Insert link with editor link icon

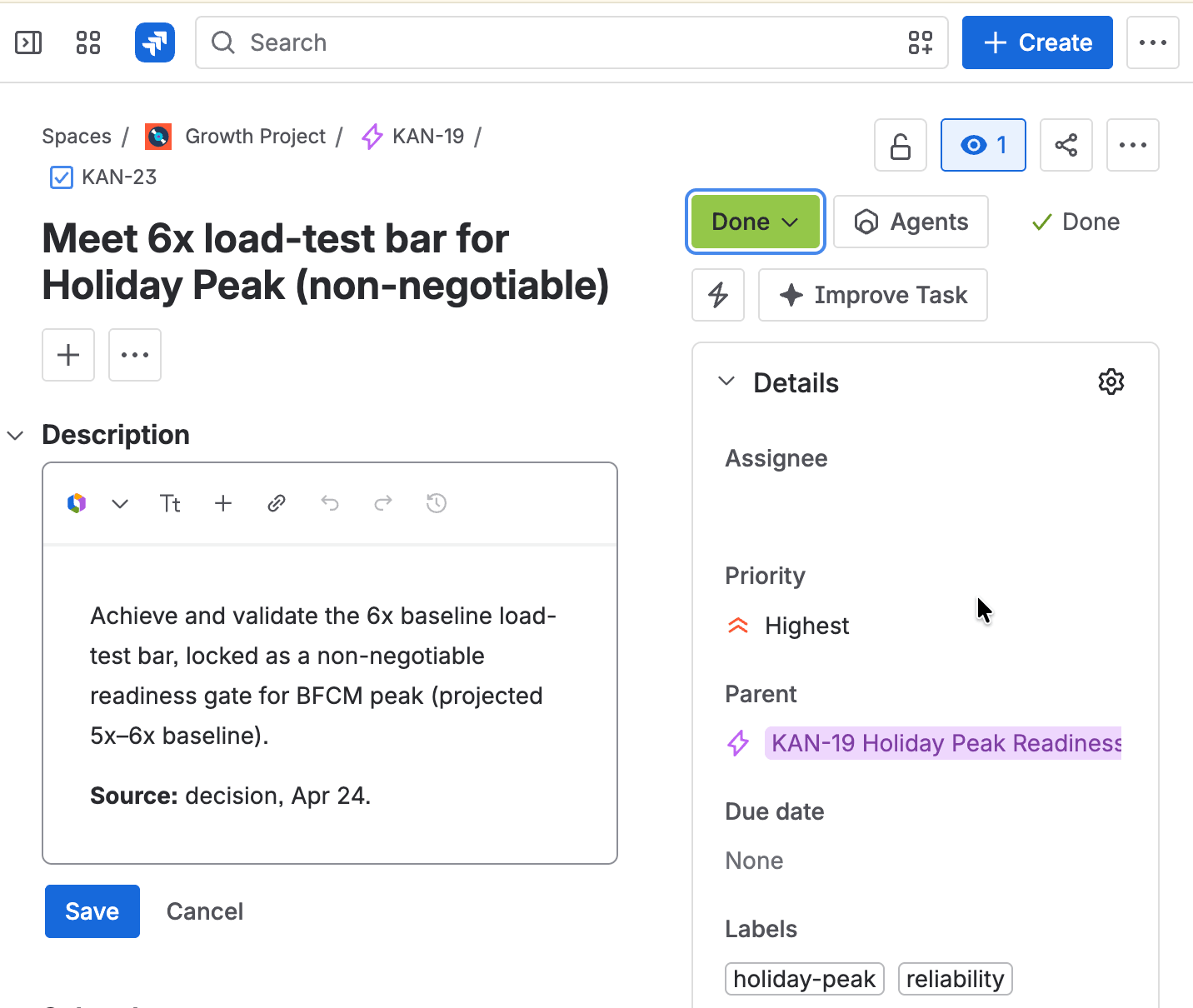coord(277,503)
